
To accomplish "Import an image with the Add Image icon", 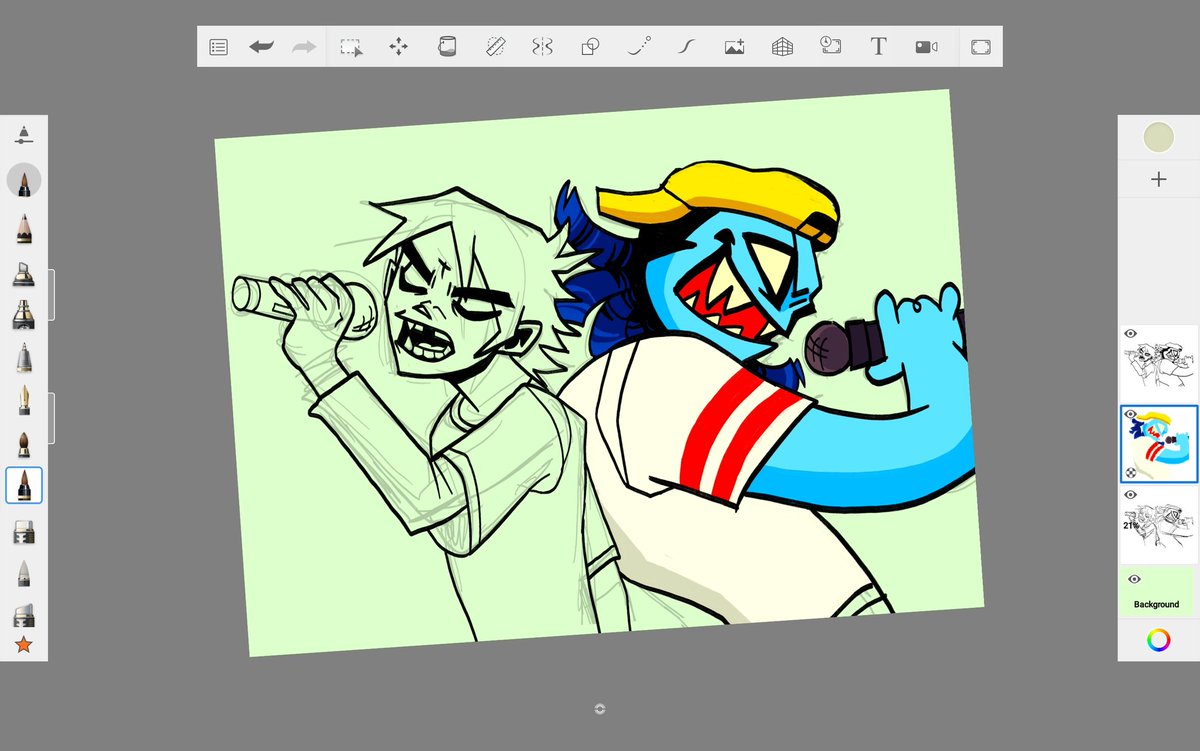I will (734, 46).
